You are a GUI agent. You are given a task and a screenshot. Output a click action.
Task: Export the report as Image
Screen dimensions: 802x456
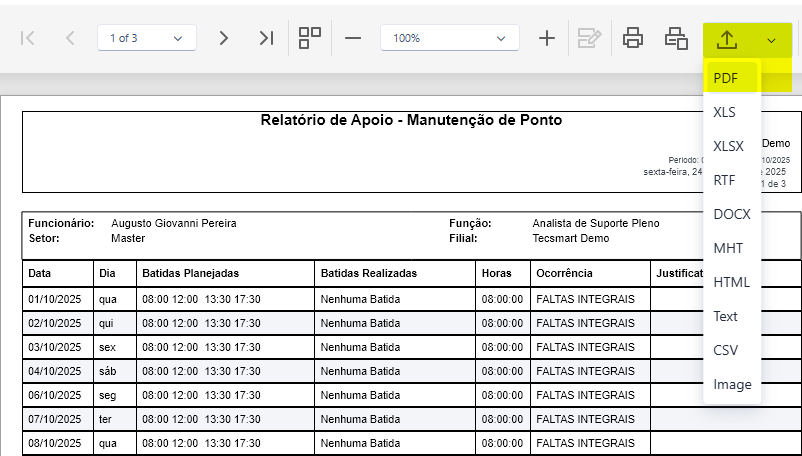coord(732,384)
